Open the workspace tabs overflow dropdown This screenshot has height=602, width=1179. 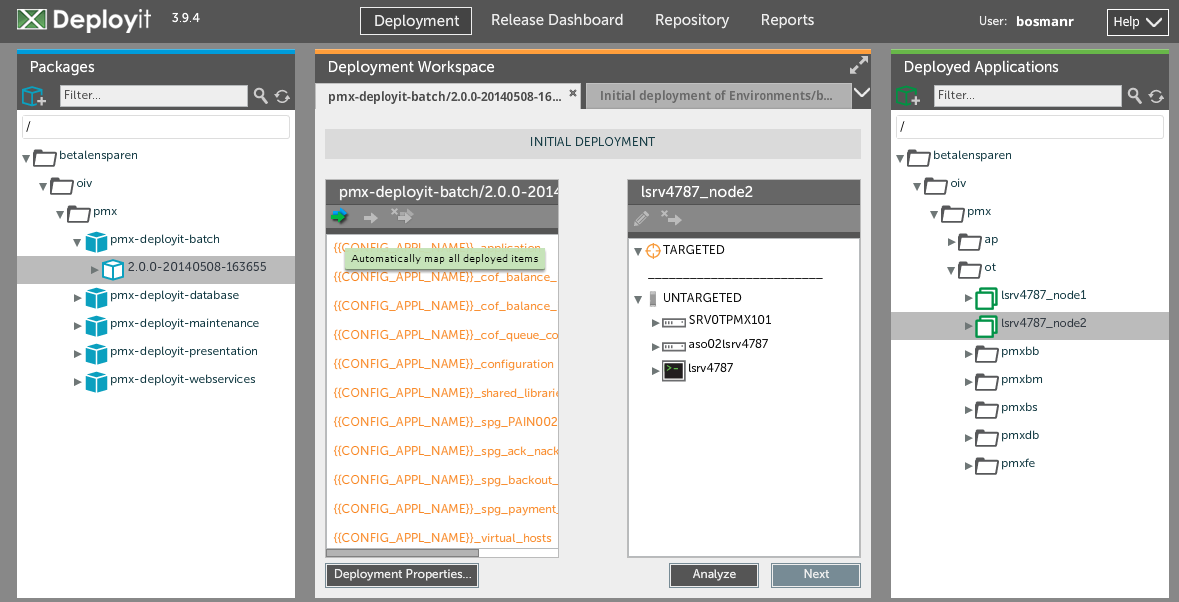(861, 94)
